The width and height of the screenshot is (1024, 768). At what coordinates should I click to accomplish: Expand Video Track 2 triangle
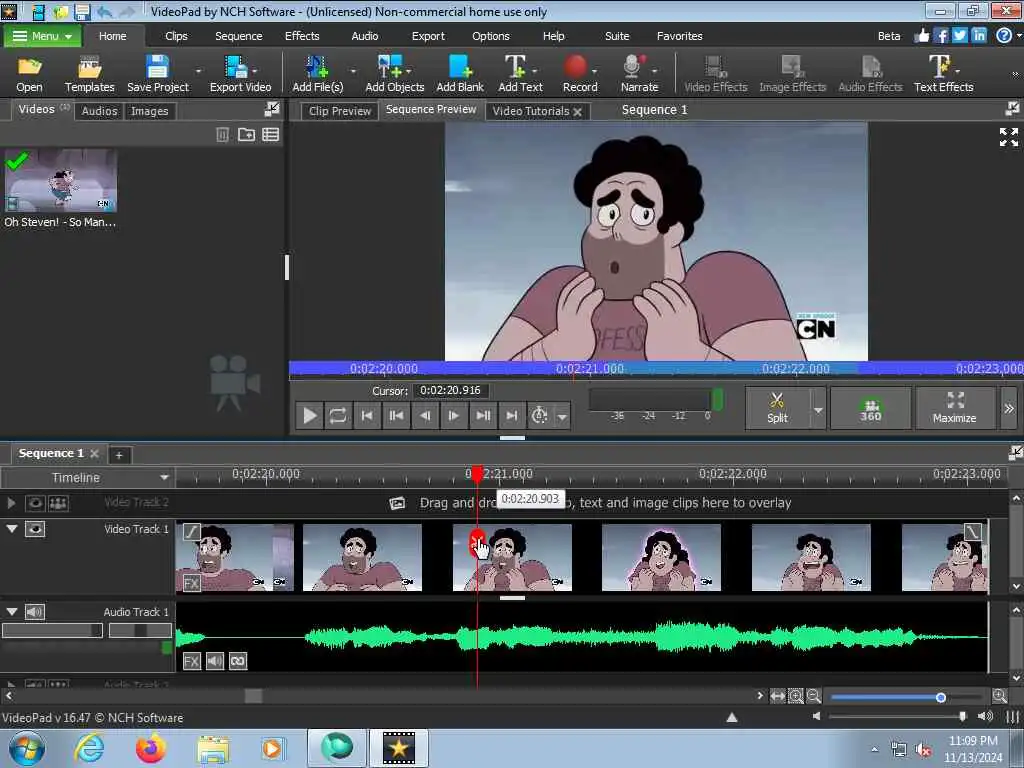coord(11,503)
